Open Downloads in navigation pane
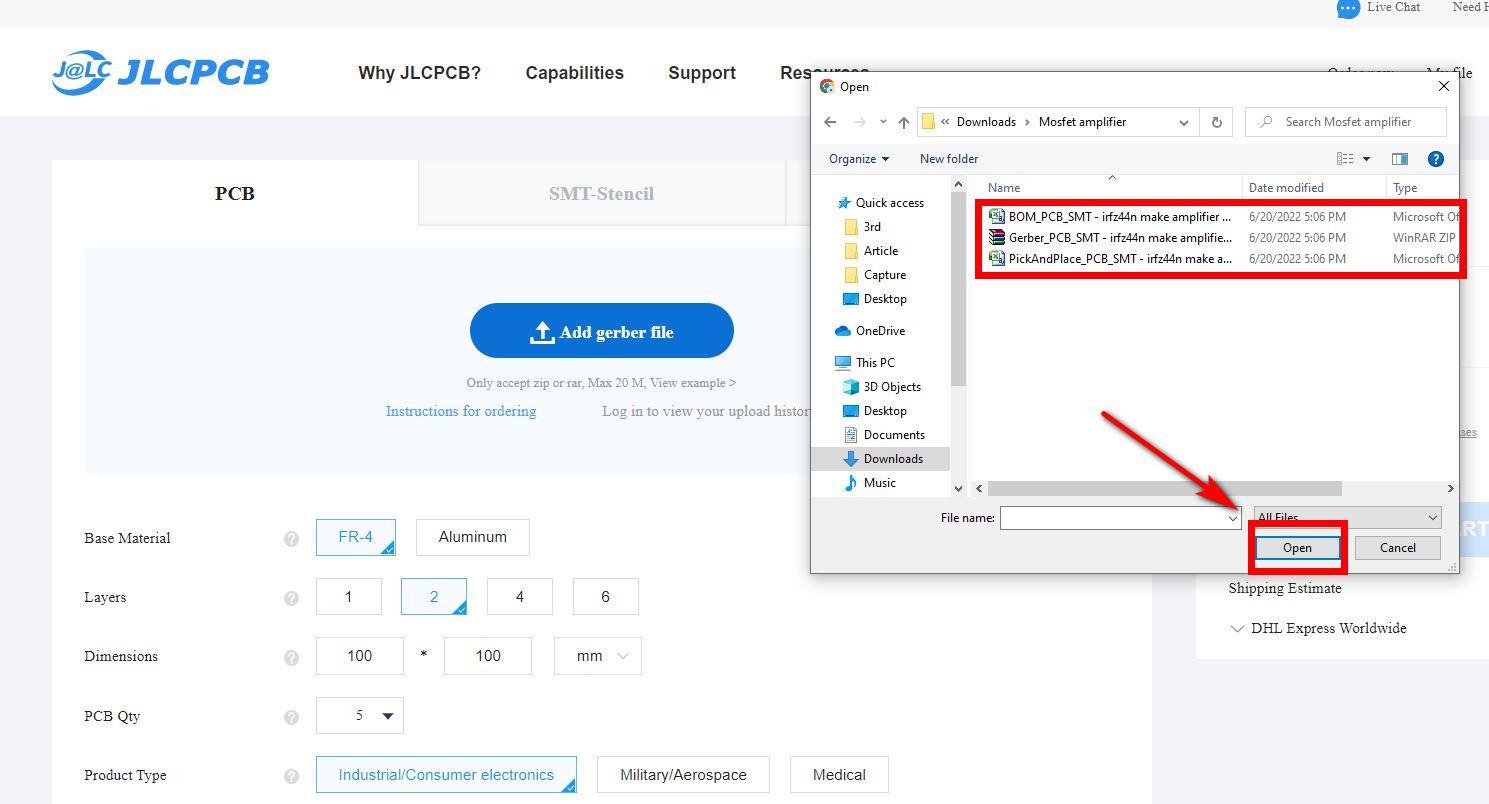1489x804 pixels. coord(883,459)
